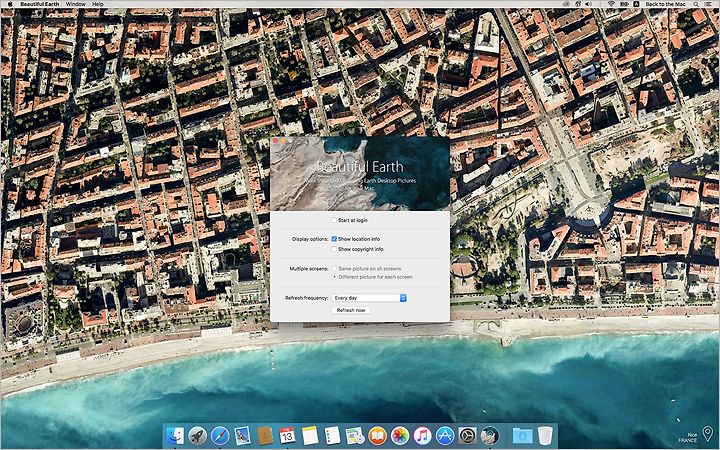Enable Show copyright info checkbox

pyautogui.click(x=334, y=249)
